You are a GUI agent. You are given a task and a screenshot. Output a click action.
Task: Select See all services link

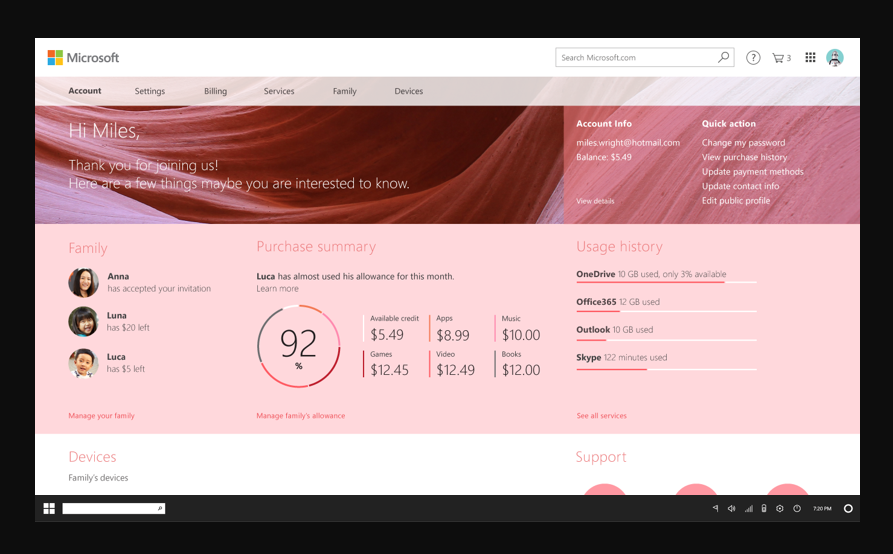601,416
